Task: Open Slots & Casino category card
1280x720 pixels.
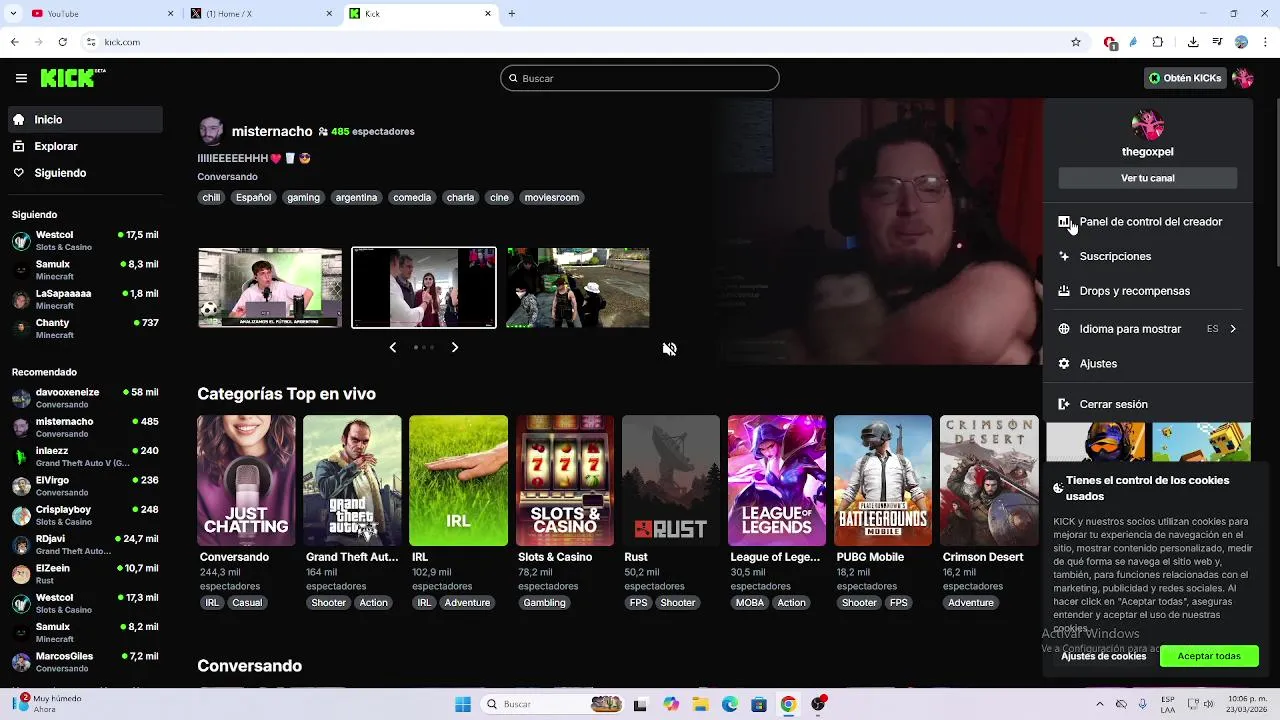Action: click(564, 481)
